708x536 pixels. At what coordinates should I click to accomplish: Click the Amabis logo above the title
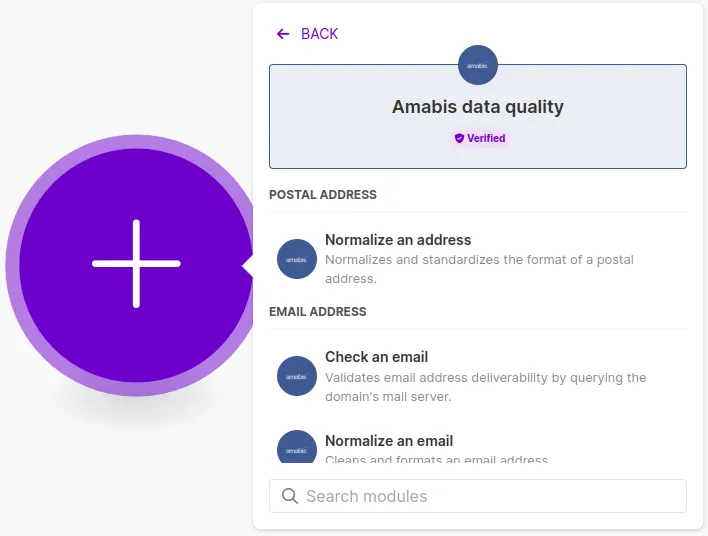477,66
